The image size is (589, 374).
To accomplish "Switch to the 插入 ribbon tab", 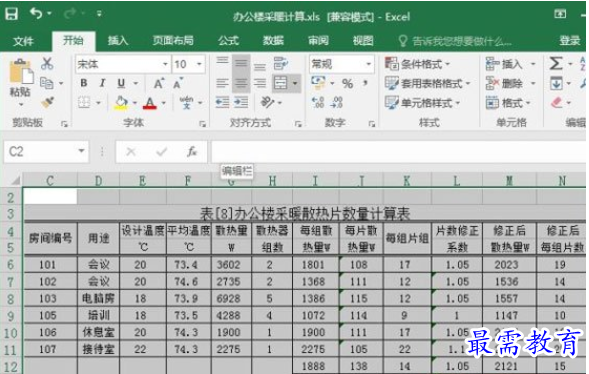I will click(x=118, y=41).
